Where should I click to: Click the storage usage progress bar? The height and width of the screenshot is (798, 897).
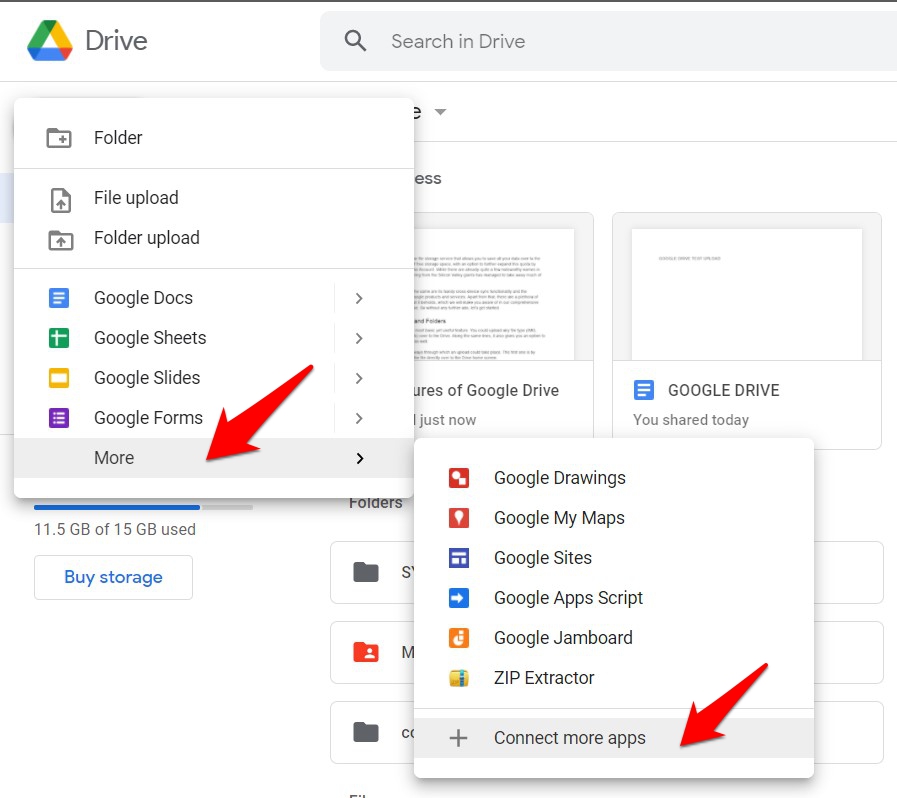(x=143, y=507)
